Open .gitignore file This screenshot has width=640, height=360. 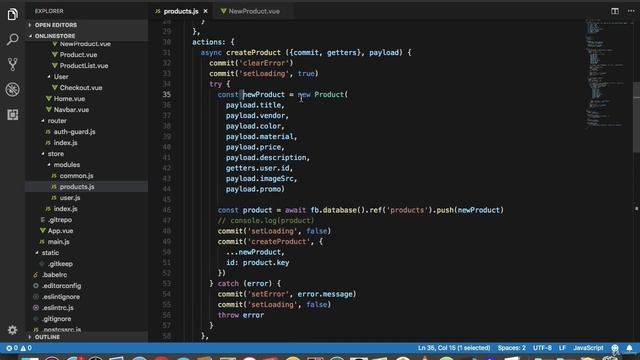click(x=56, y=319)
